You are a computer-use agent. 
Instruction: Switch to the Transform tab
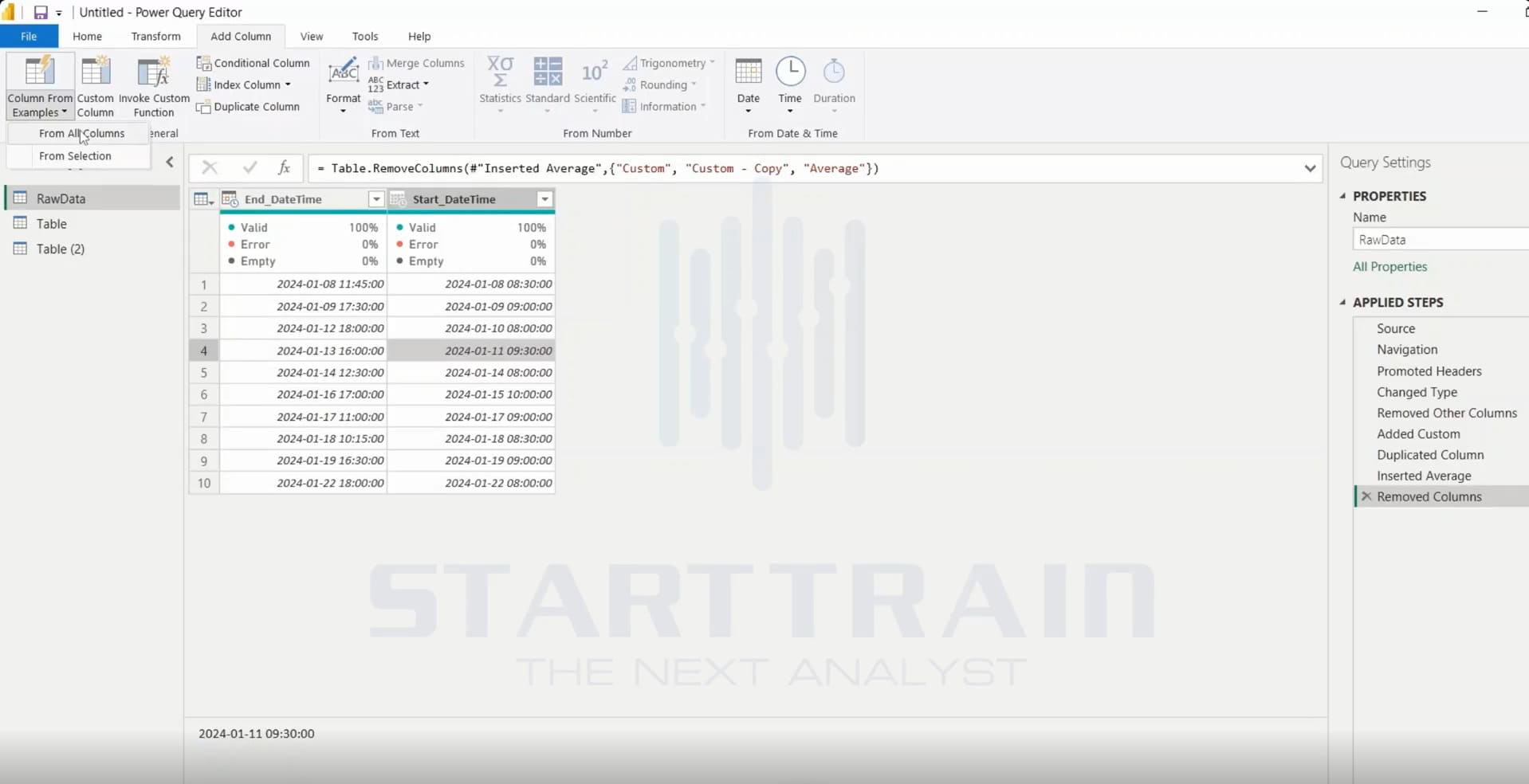pyautogui.click(x=155, y=37)
